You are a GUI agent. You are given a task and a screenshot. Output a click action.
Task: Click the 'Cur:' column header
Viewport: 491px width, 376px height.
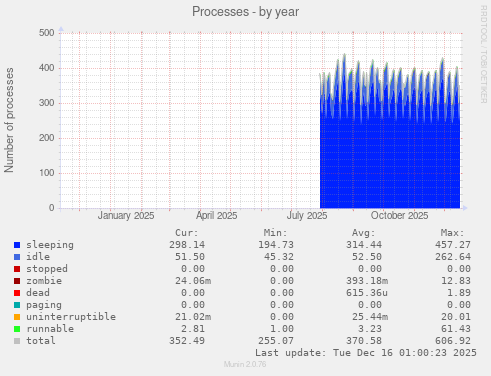point(187,233)
